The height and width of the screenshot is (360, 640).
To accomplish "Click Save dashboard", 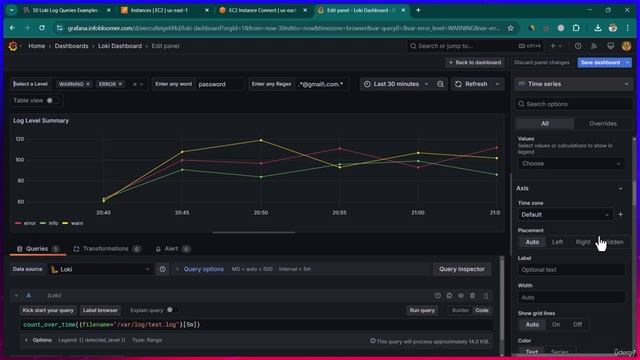I will (600, 62).
